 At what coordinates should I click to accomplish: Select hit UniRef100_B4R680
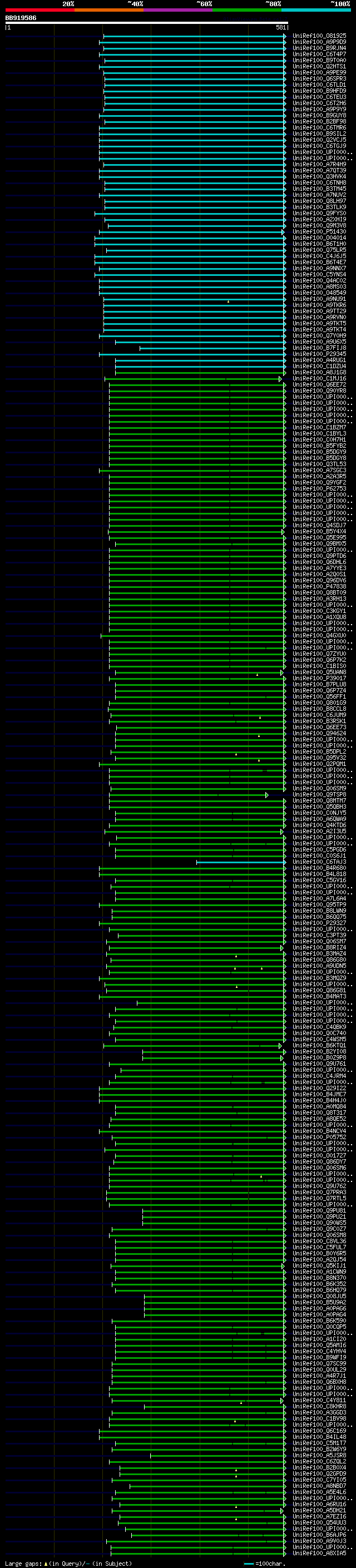pyautogui.click(x=319, y=868)
